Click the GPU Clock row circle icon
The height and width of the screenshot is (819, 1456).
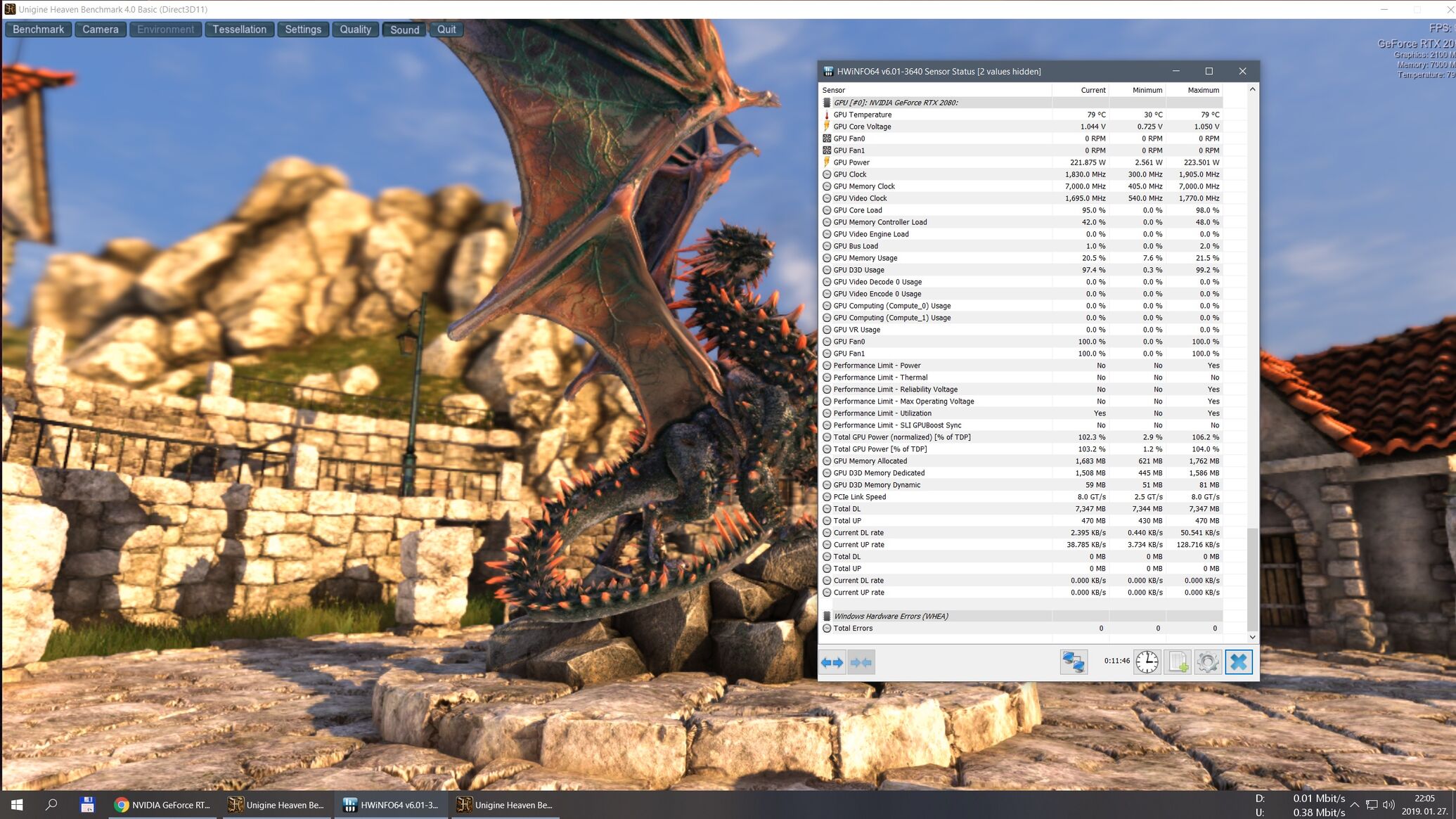pyautogui.click(x=827, y=174)
